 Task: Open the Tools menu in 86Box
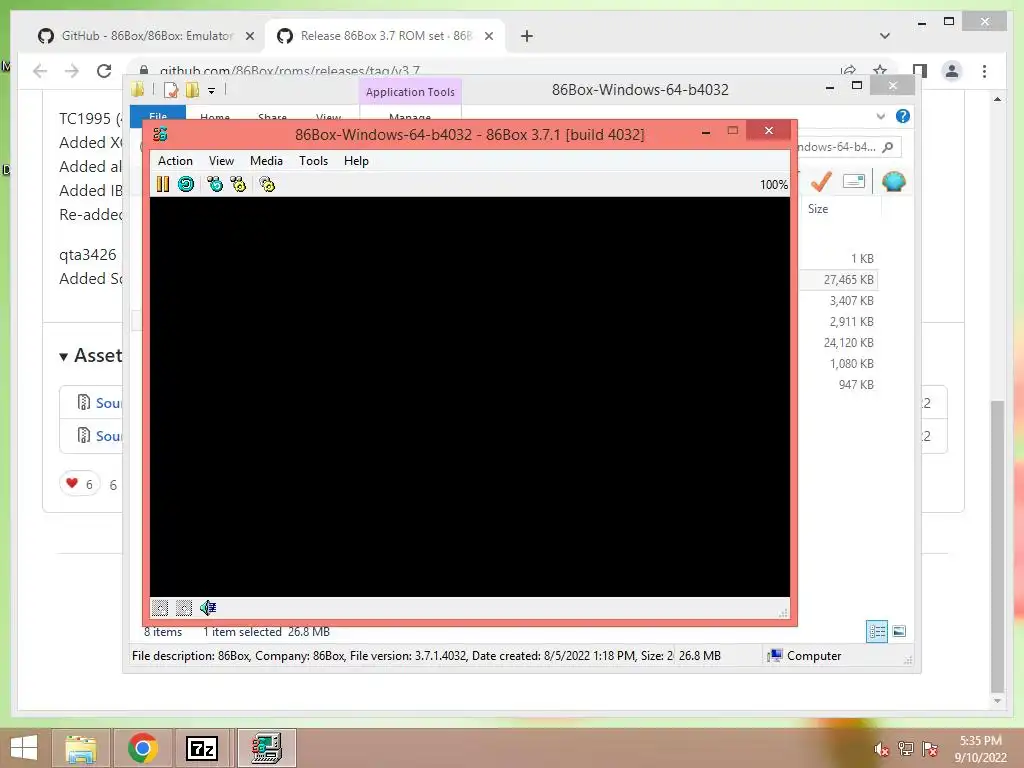coord(313,161)
